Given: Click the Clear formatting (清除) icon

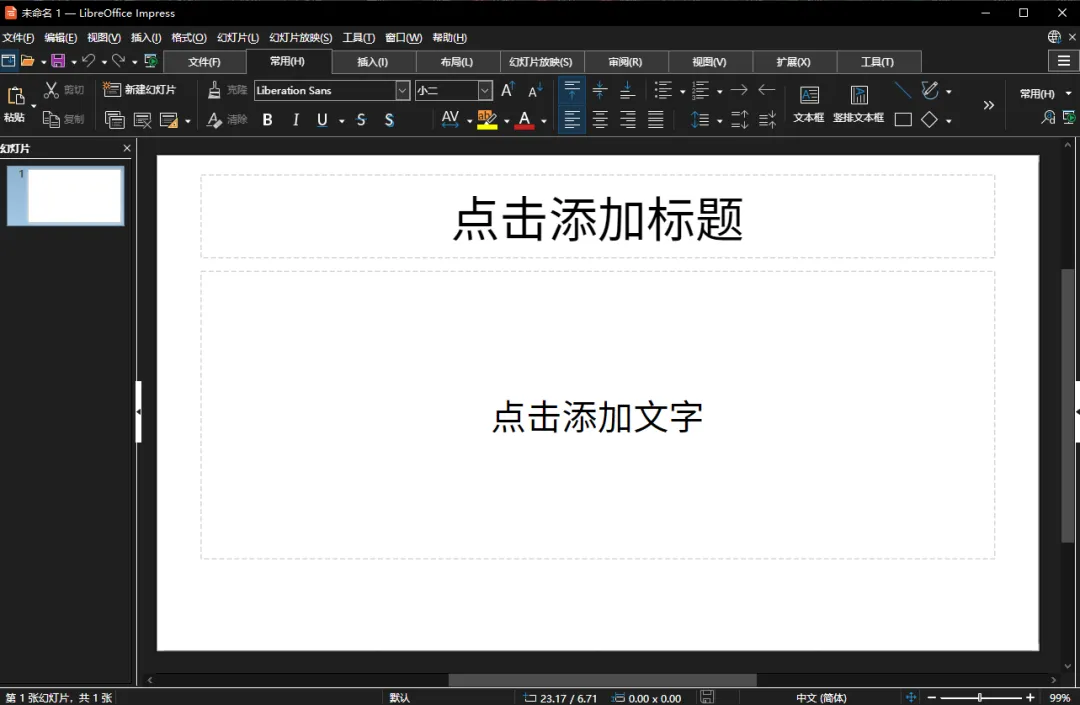Looking at the screenshot, I should (x=214, y=120).
